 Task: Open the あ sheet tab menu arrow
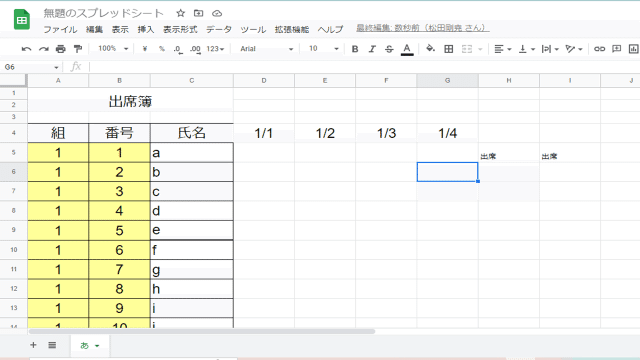[97, 346]
